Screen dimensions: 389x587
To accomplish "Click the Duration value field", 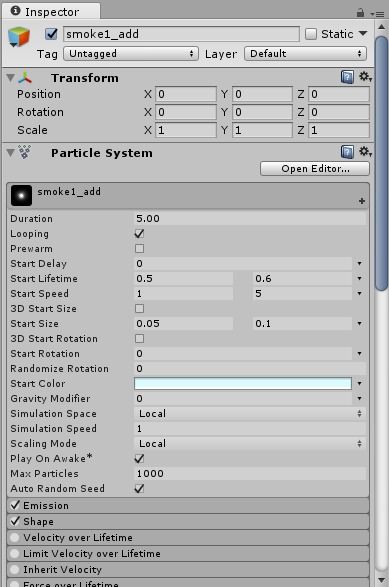I will 250,219.
